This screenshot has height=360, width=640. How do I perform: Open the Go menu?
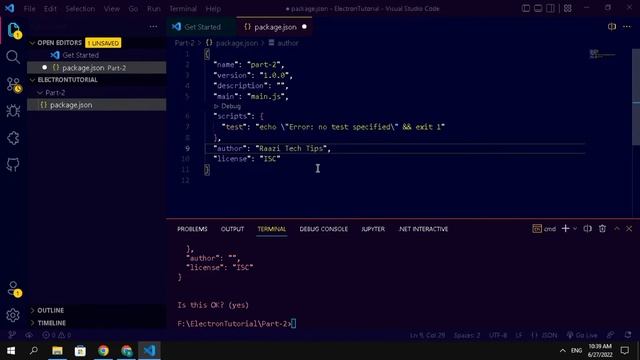133,9
